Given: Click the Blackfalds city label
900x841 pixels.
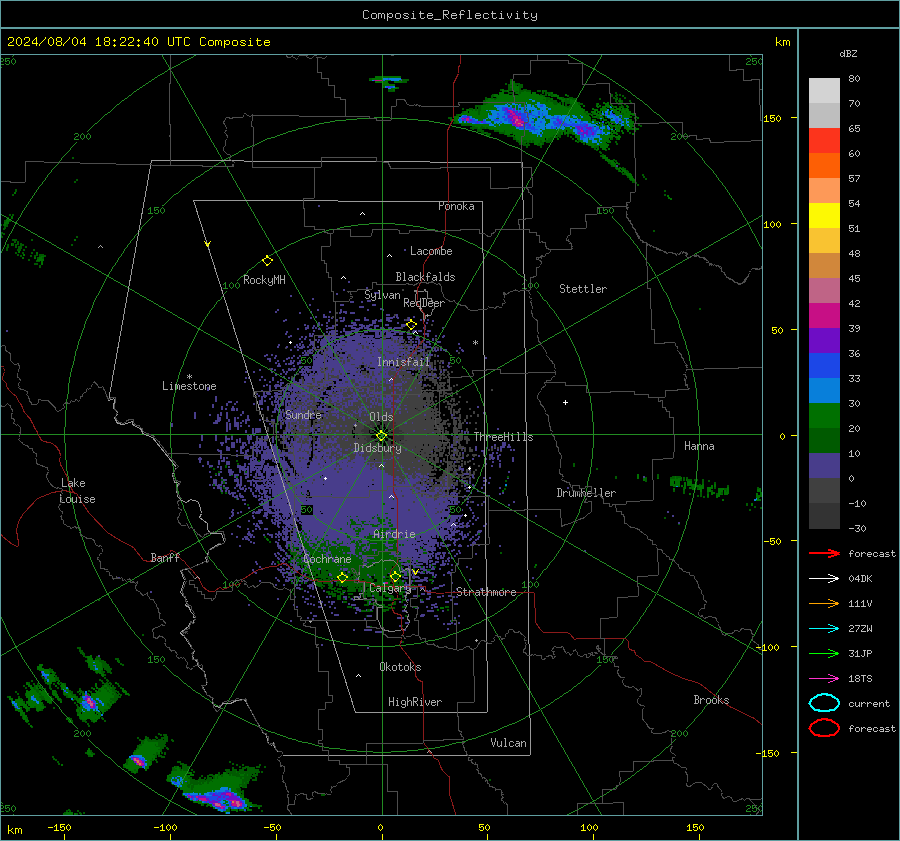Looking at the screenshot, I should [x=425, y=277].
